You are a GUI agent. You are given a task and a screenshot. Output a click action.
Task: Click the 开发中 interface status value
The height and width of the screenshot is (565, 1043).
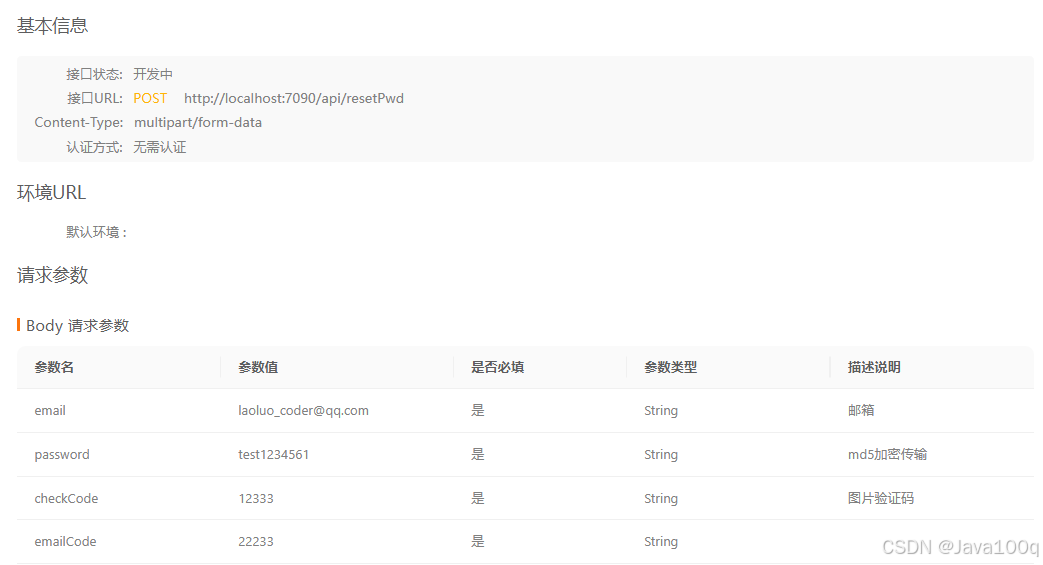coord(153,74)
